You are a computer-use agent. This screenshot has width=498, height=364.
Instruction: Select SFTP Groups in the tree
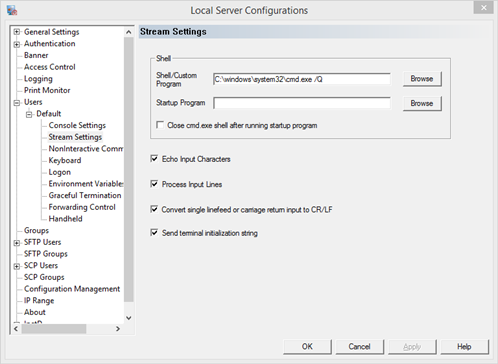(x=46, y=254)
